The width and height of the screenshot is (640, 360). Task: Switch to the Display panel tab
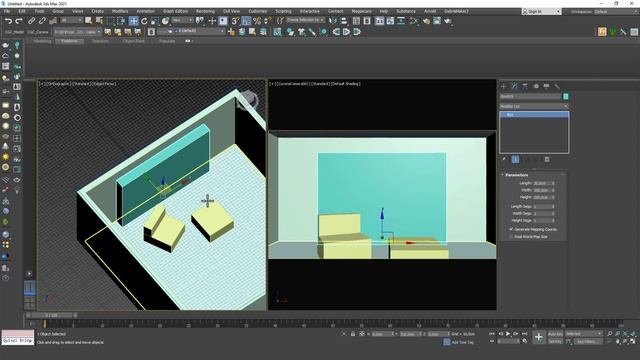[547, 86]
